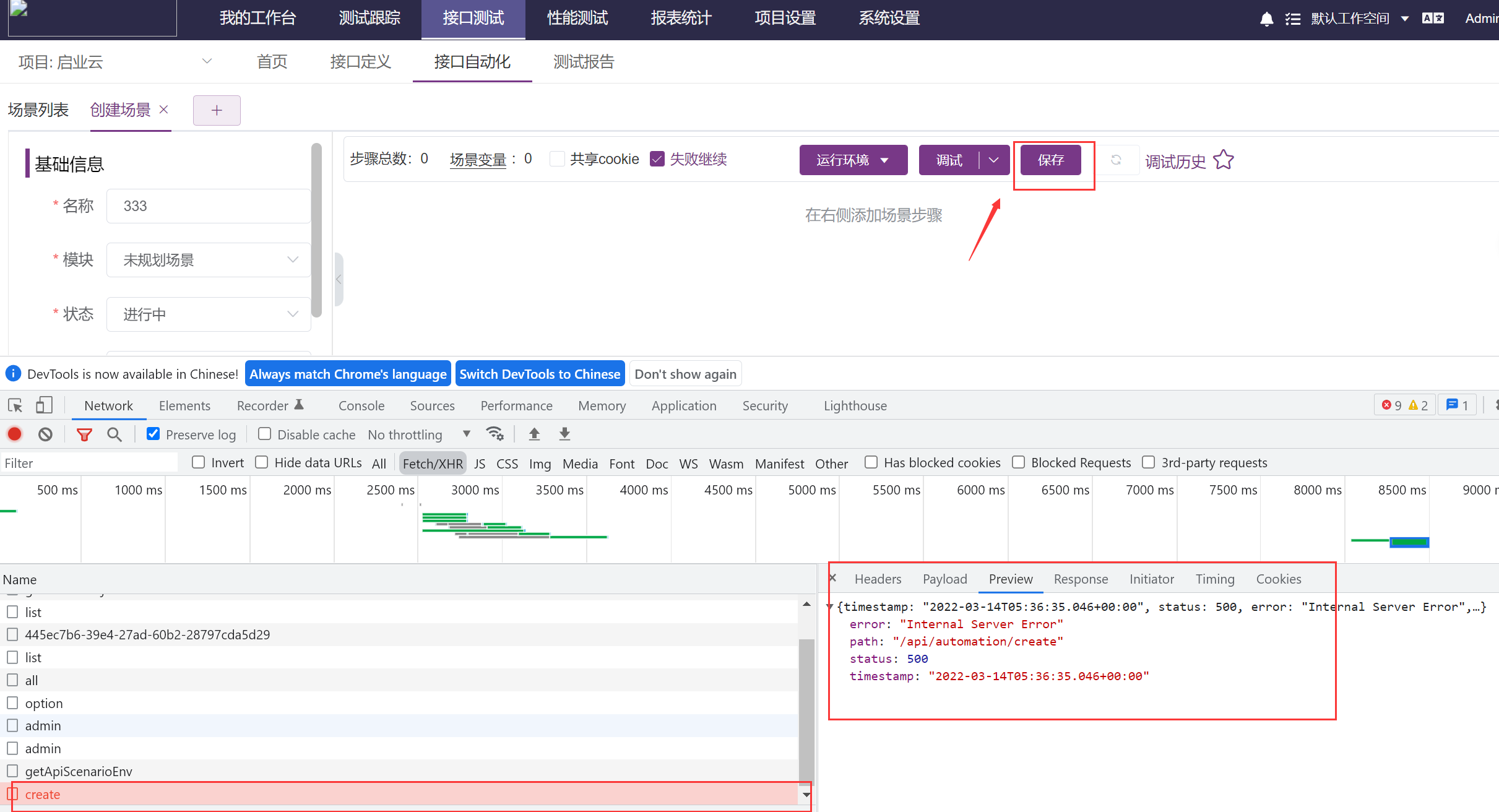
Task: Clear the network log
Action: (45, 434)
